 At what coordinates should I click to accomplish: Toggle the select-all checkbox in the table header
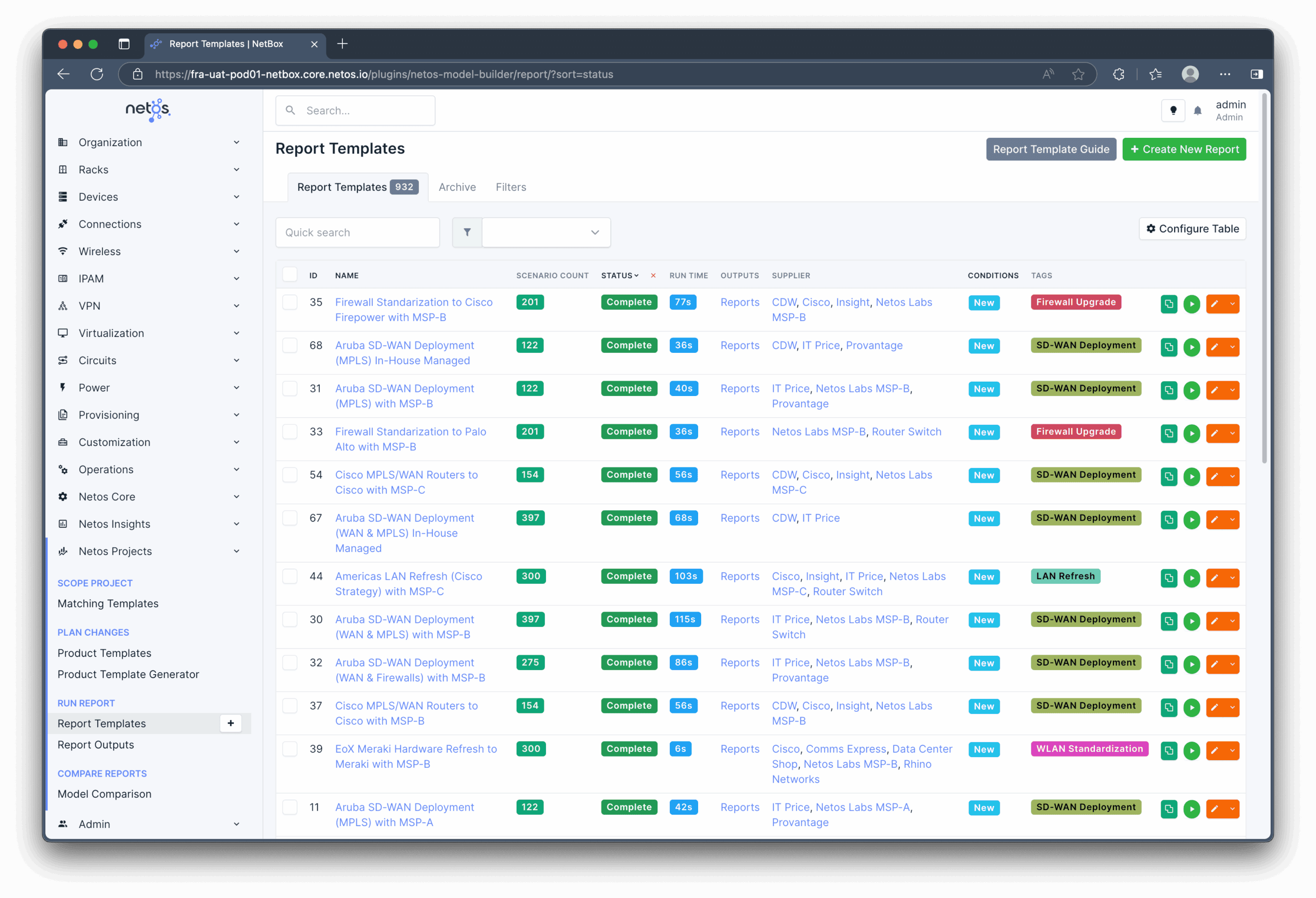coord(290,275)
